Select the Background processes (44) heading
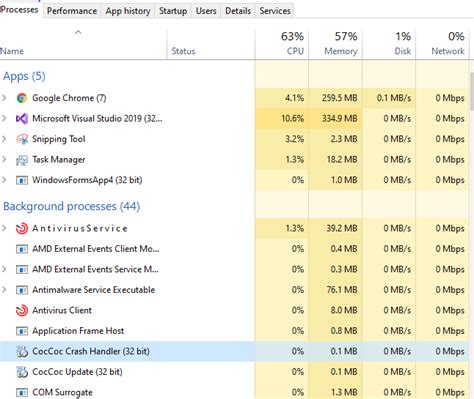This screenshot has height=399, width=474. pos(71,206)
